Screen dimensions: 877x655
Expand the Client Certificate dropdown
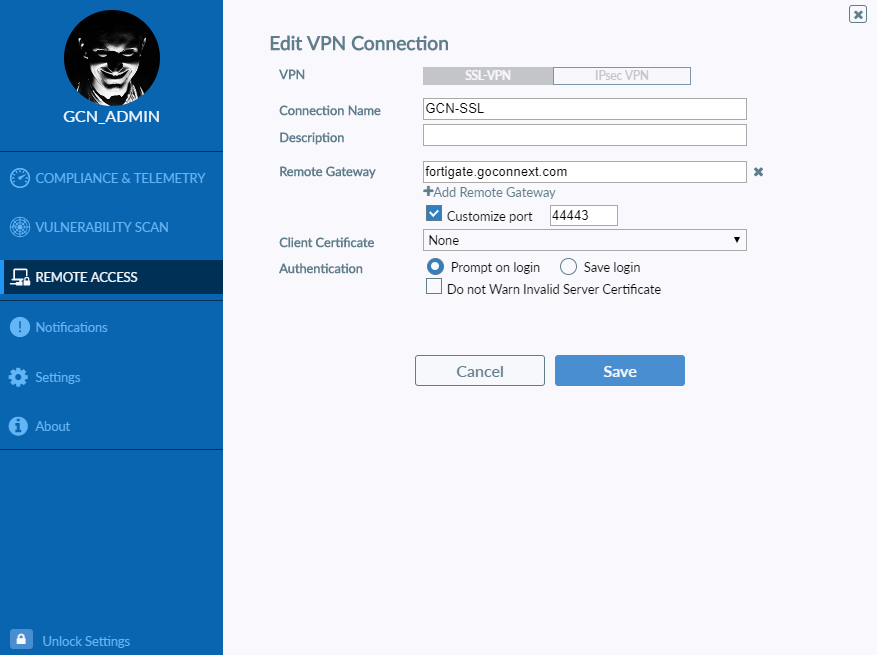584,240
